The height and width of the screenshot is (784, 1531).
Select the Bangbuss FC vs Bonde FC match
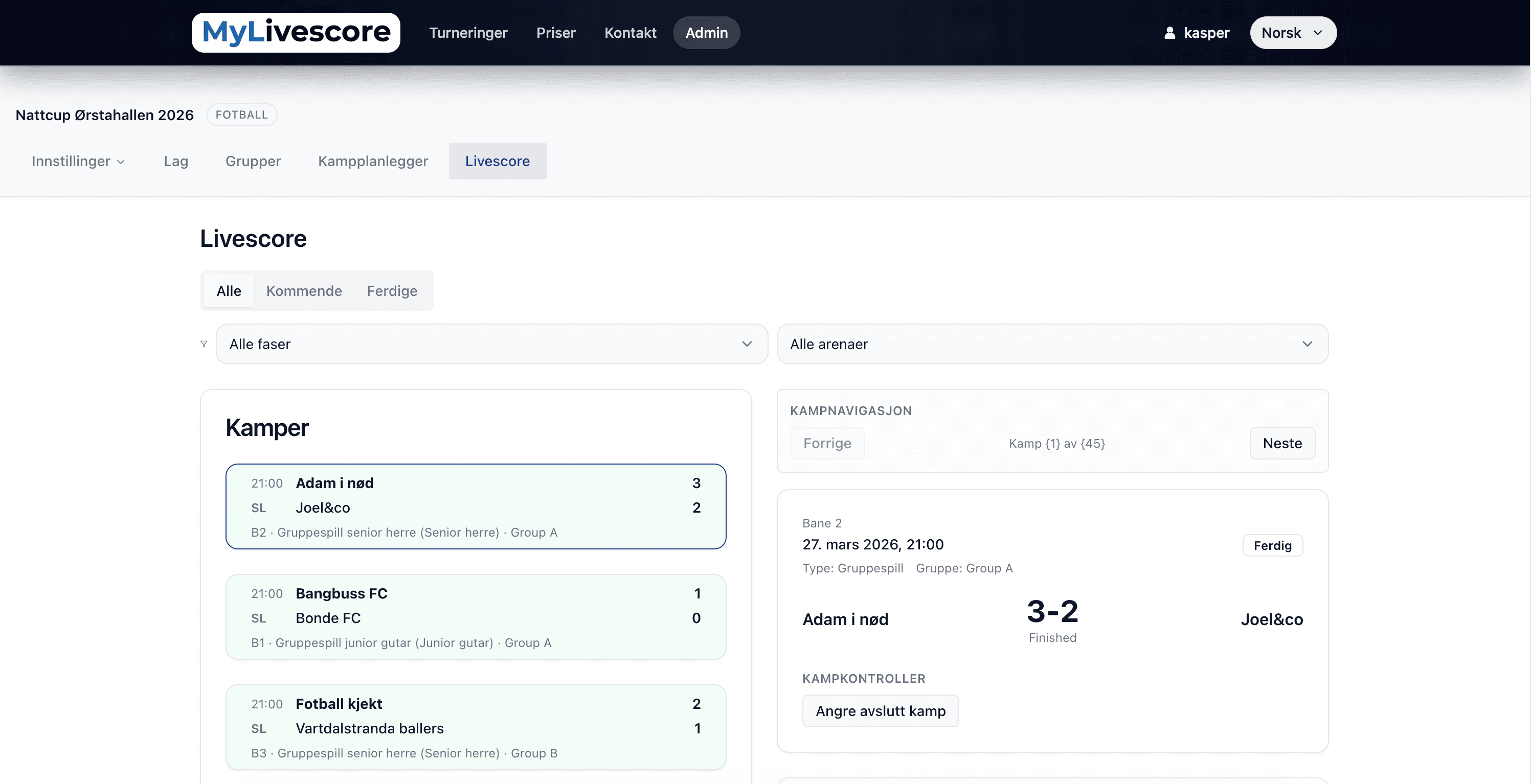click(476, 616)
